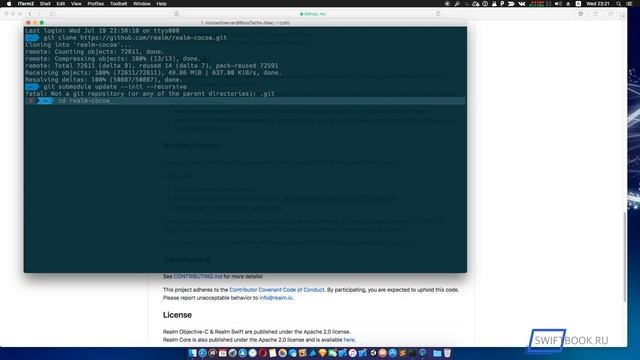Open the iTerm2 application menu

coord(26,4)
